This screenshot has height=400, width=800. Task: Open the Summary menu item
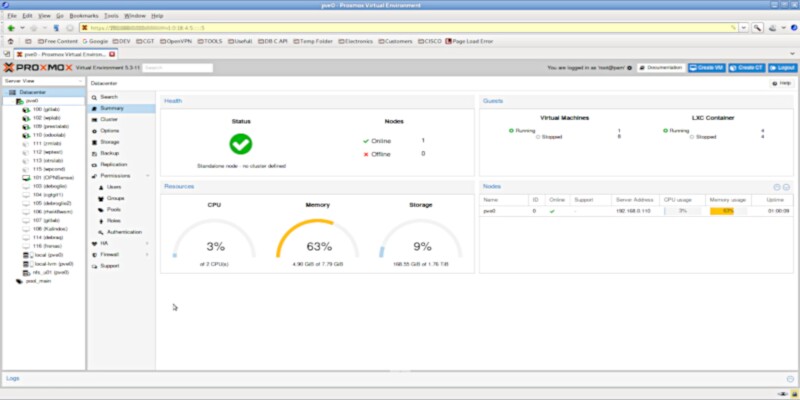tap(121, 108)
